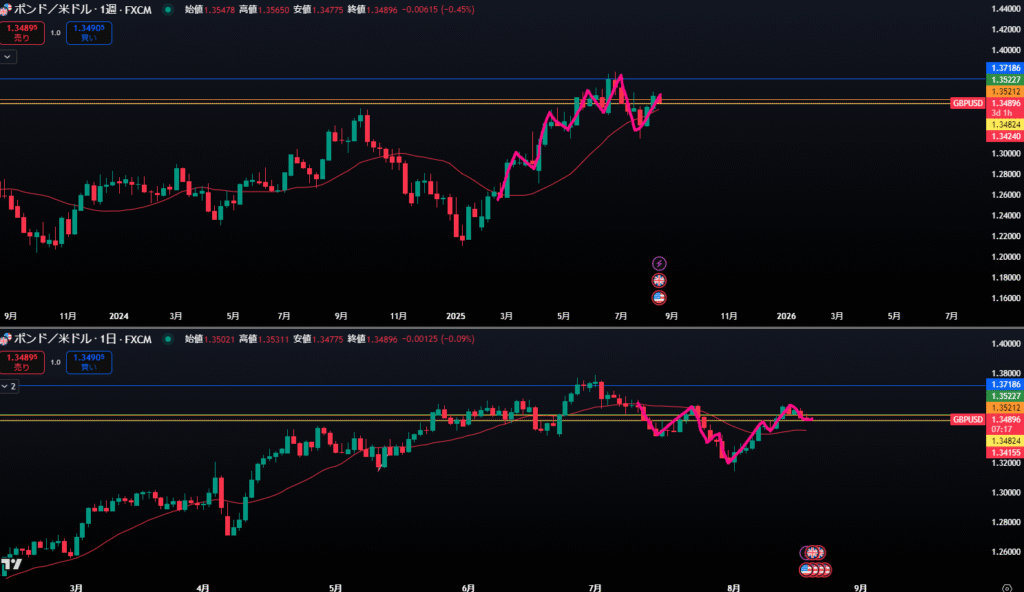Click the 1.26000 label on daily price scale
1024x592 pixels.
click(x=1006, y=552)
